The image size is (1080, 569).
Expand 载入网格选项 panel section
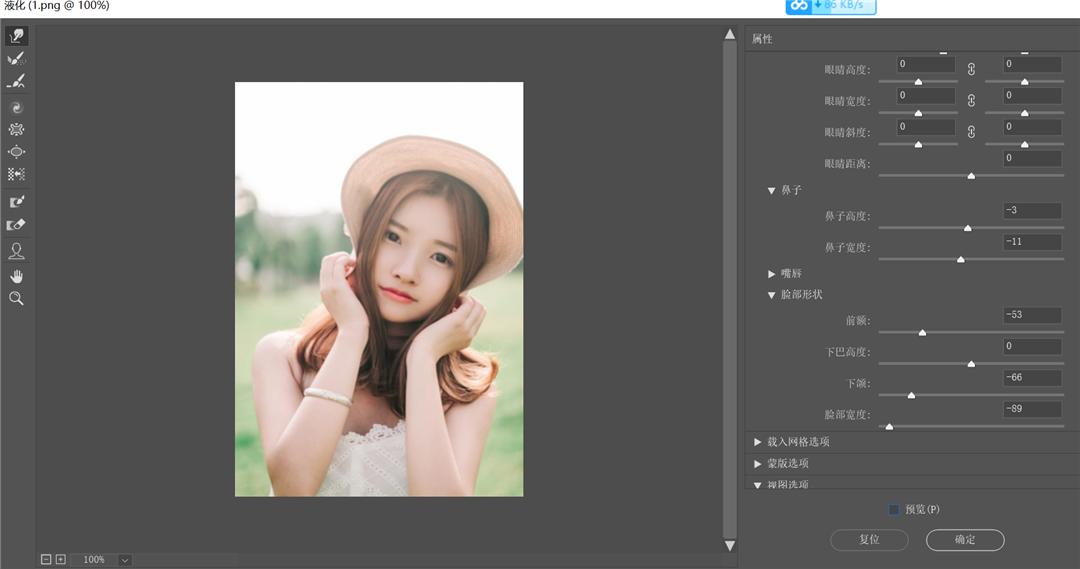[x=757, y=441]
